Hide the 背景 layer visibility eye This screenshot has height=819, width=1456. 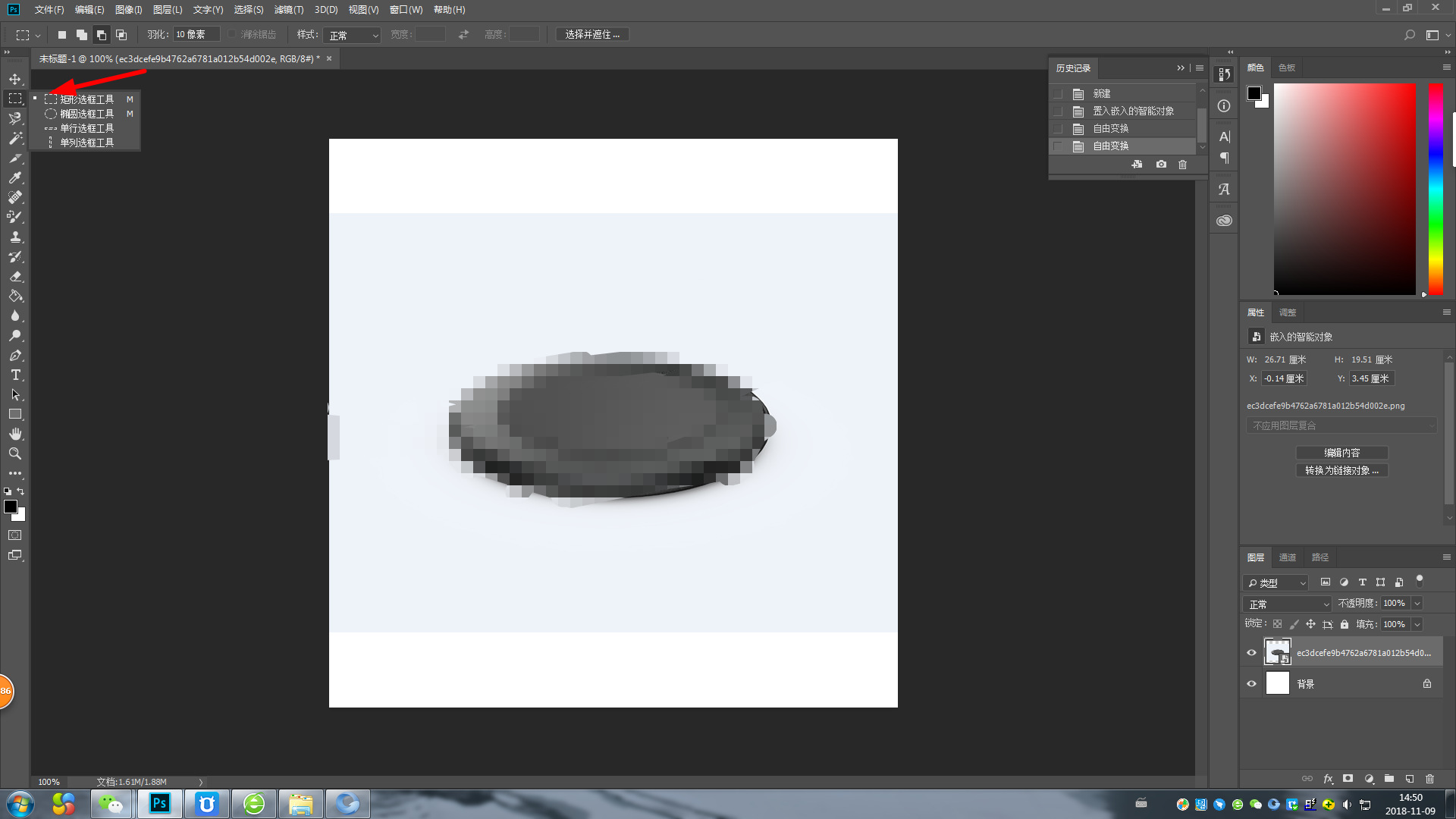1251,683
